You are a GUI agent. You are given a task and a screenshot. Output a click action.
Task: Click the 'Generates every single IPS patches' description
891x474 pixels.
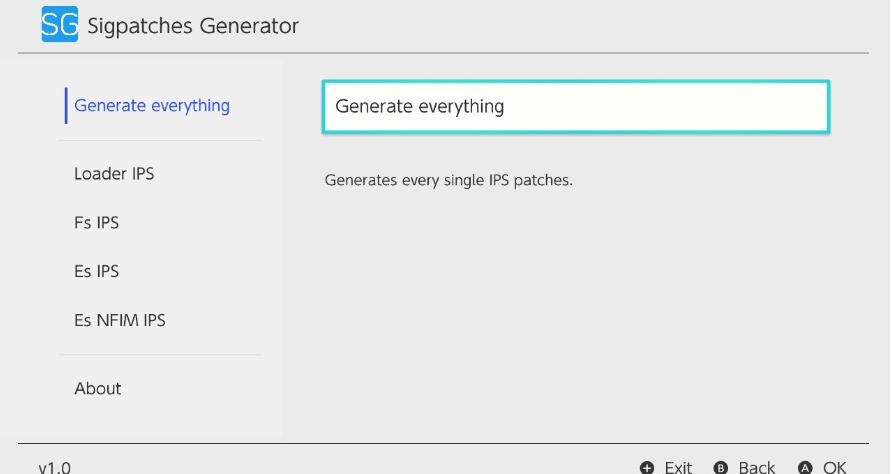tap(448, 180)
